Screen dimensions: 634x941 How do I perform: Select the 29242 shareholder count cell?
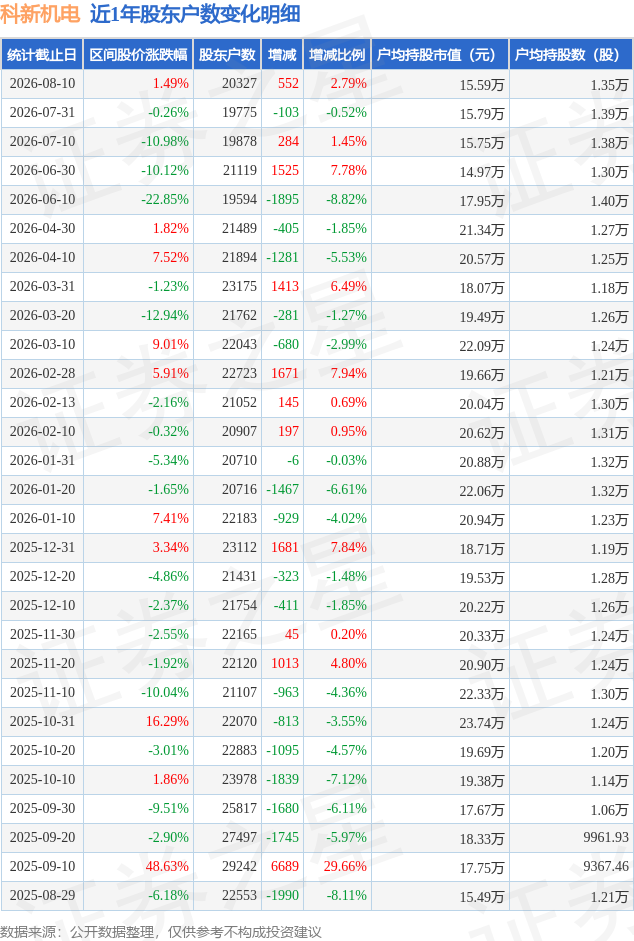(x=239, y=866)
